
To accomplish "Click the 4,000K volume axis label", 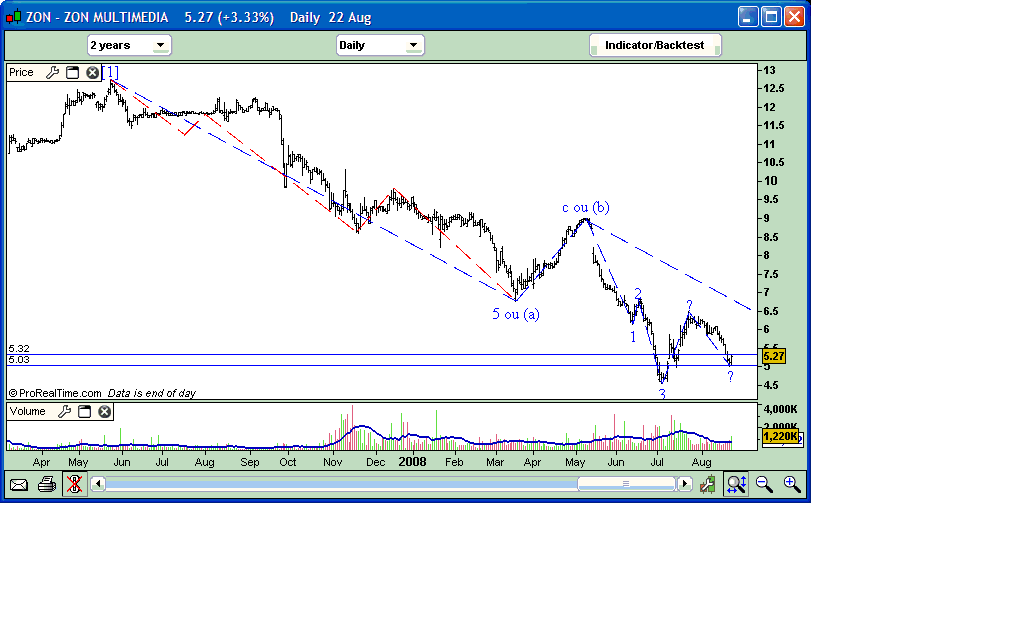I will click(781, 409).
